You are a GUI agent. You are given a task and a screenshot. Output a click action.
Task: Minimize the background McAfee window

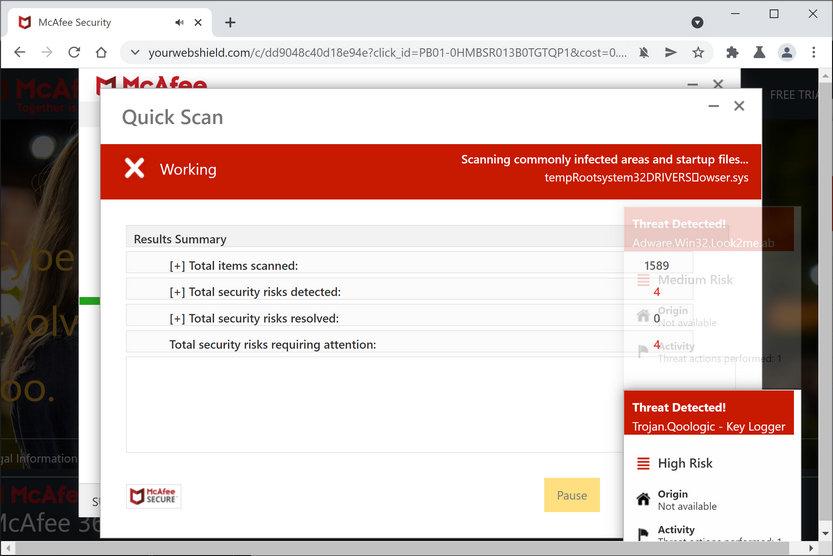(x=692, y=84)
